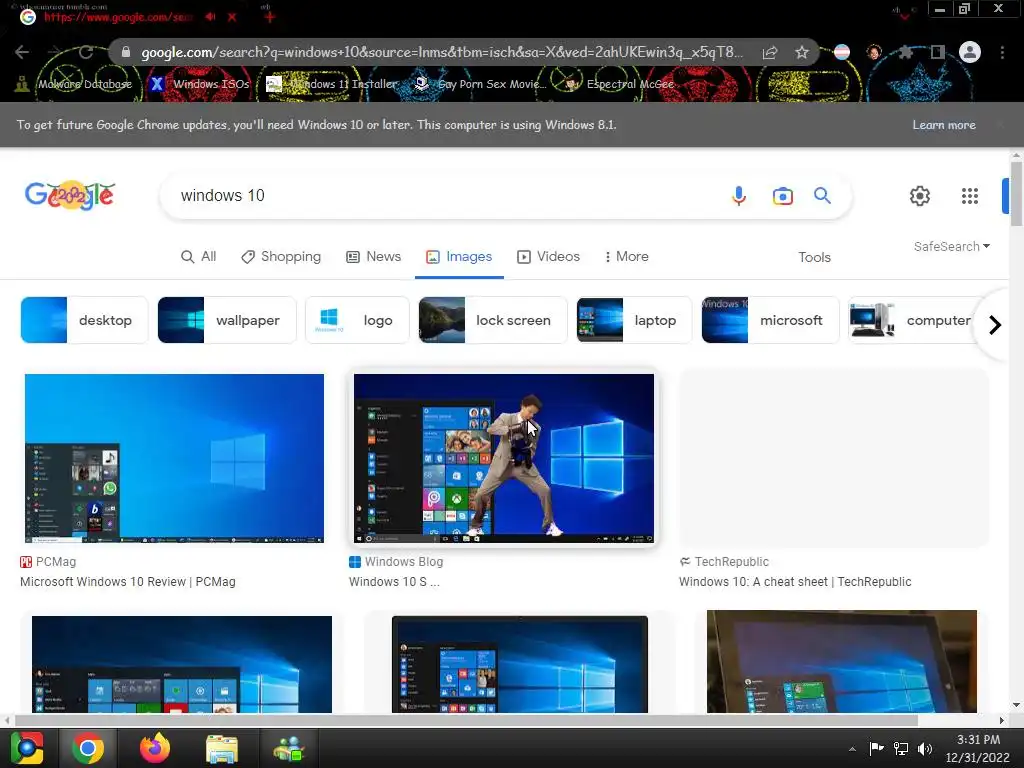
Task: Search by image with the camera icon
Action: [782, 196]
